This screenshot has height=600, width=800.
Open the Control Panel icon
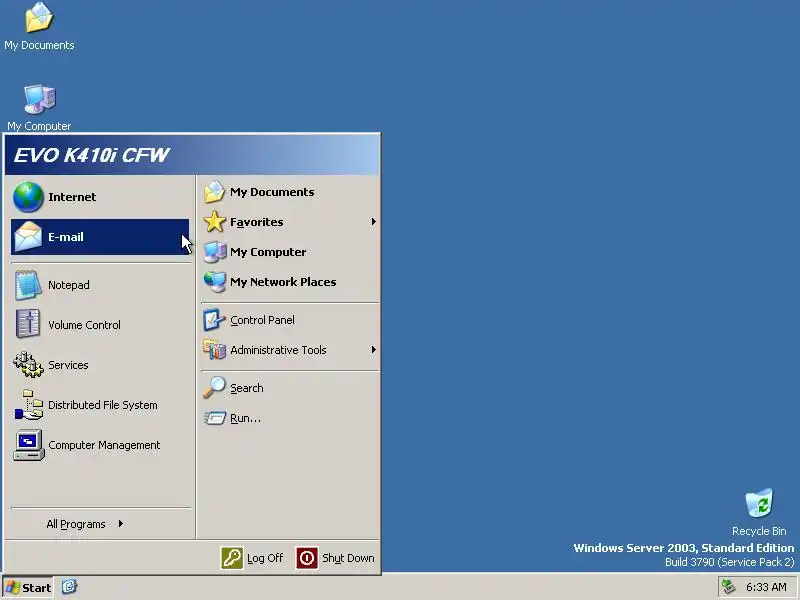[x=214, y=320]
